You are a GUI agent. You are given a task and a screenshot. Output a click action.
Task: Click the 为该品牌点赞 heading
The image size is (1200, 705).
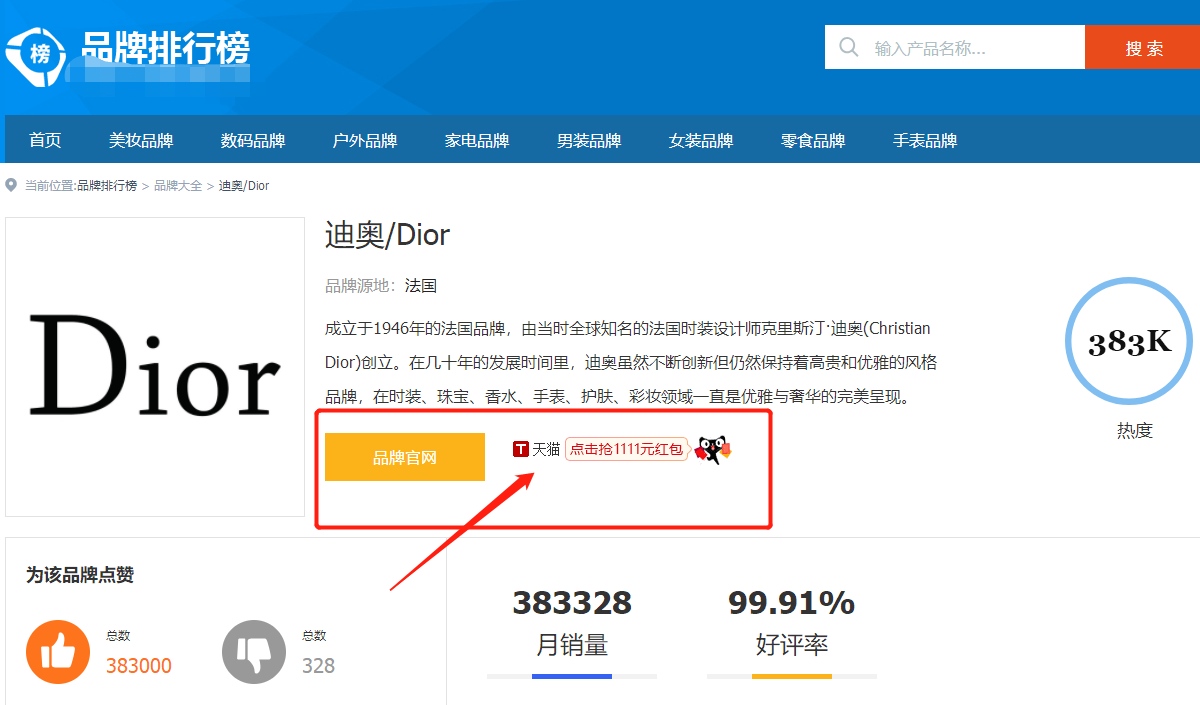tap(80, 575)
